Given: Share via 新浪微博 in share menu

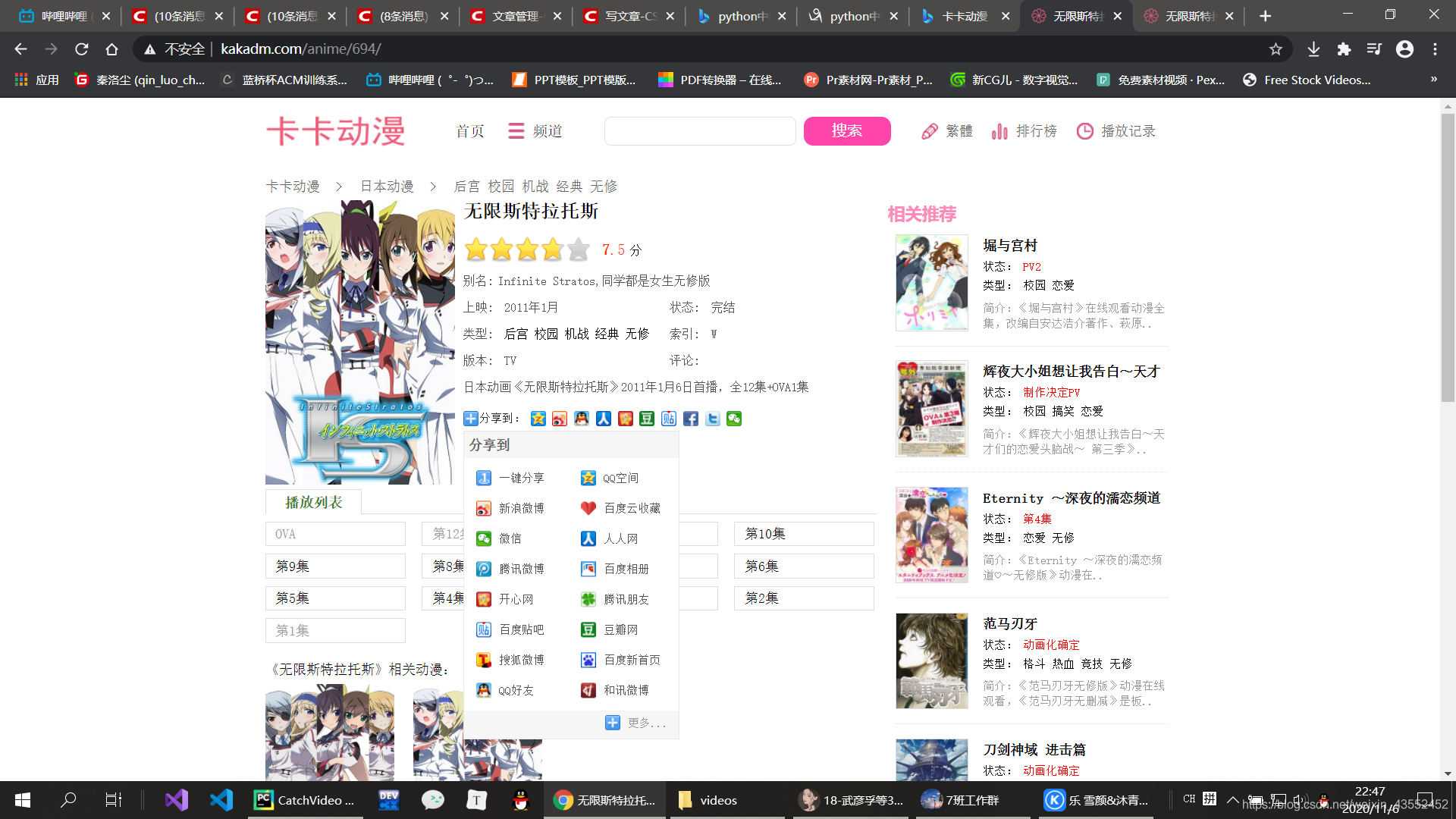Looking at the screenshot, I should [x=483, y=509].
